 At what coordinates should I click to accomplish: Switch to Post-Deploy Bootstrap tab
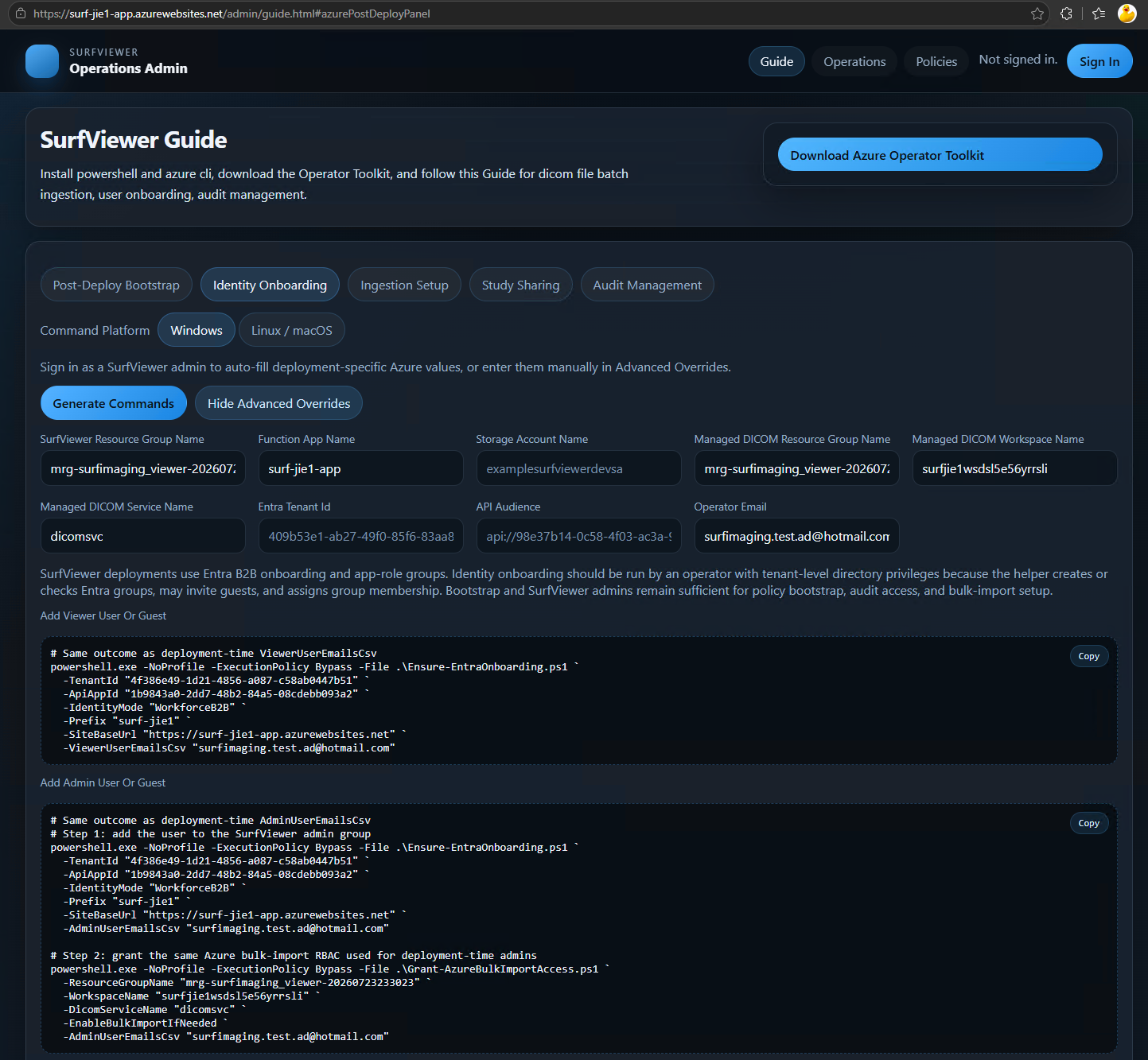[x=116, y=285]
